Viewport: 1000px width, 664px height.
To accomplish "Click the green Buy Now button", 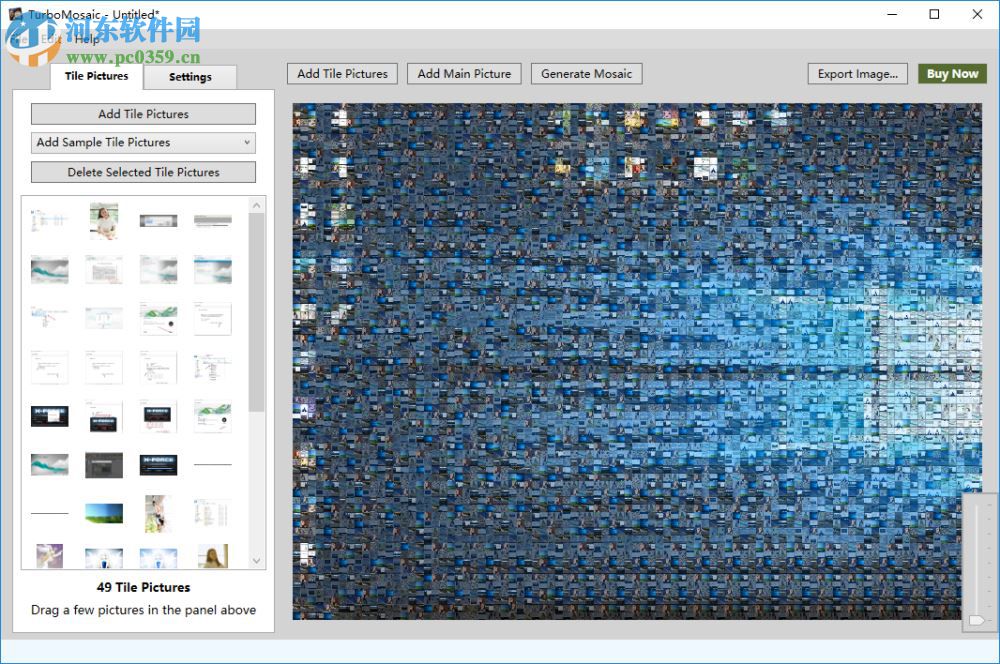I will click(952, 74).
